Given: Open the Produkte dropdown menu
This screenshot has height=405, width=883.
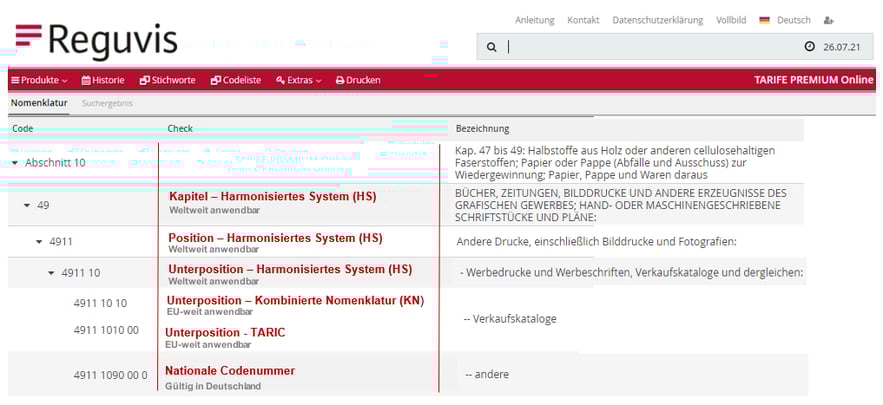Looking at the screenshot, I should click(39, 80).
